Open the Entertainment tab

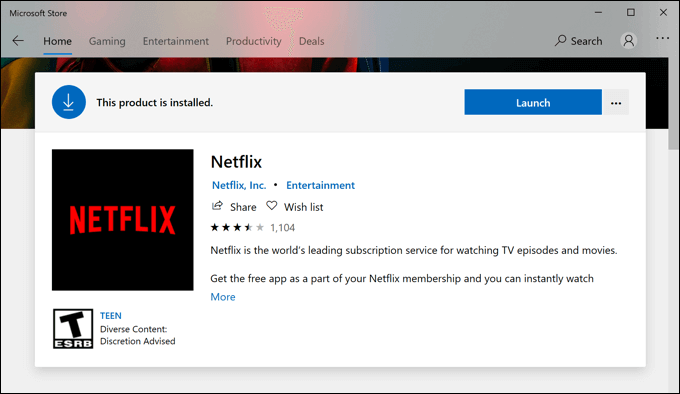[176, 41]
